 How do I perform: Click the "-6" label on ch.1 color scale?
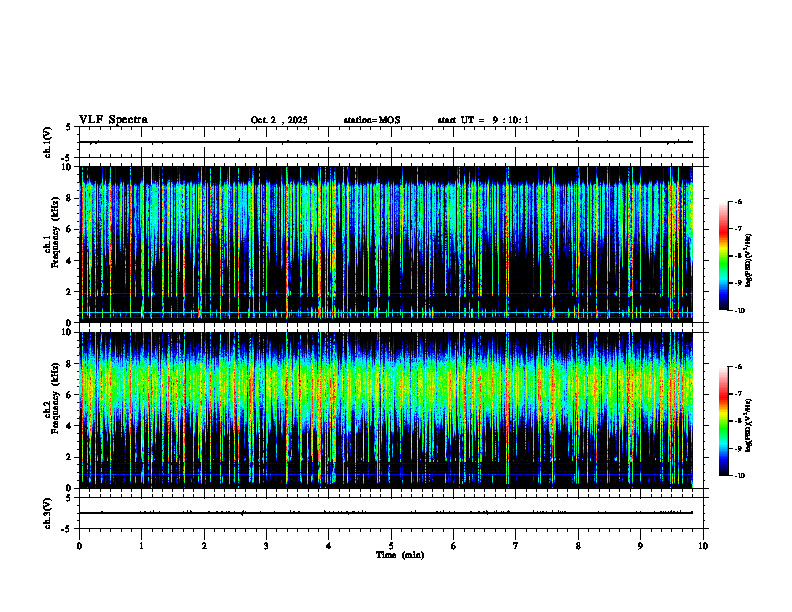[738, 202]
